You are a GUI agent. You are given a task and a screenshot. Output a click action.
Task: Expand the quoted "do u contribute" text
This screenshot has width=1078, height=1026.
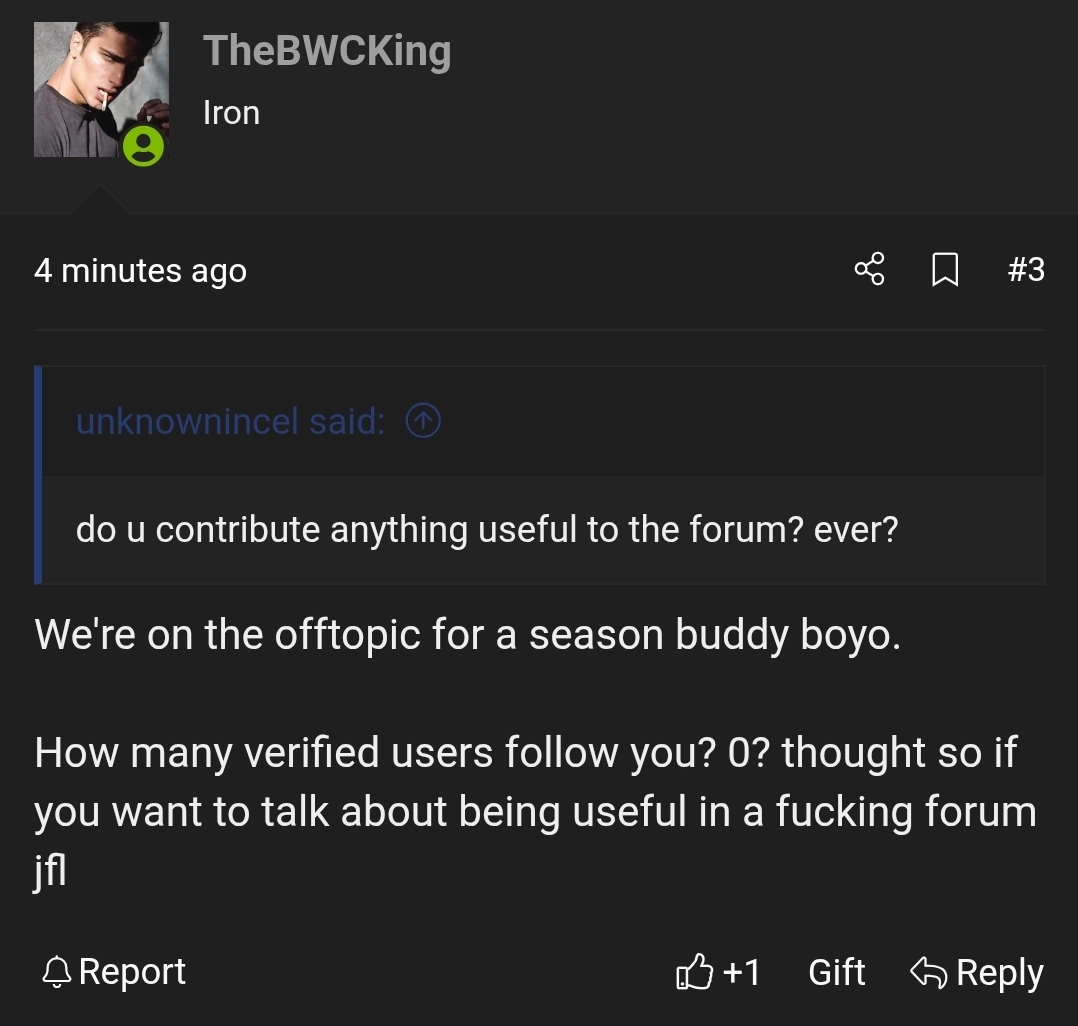pos(487,529)
